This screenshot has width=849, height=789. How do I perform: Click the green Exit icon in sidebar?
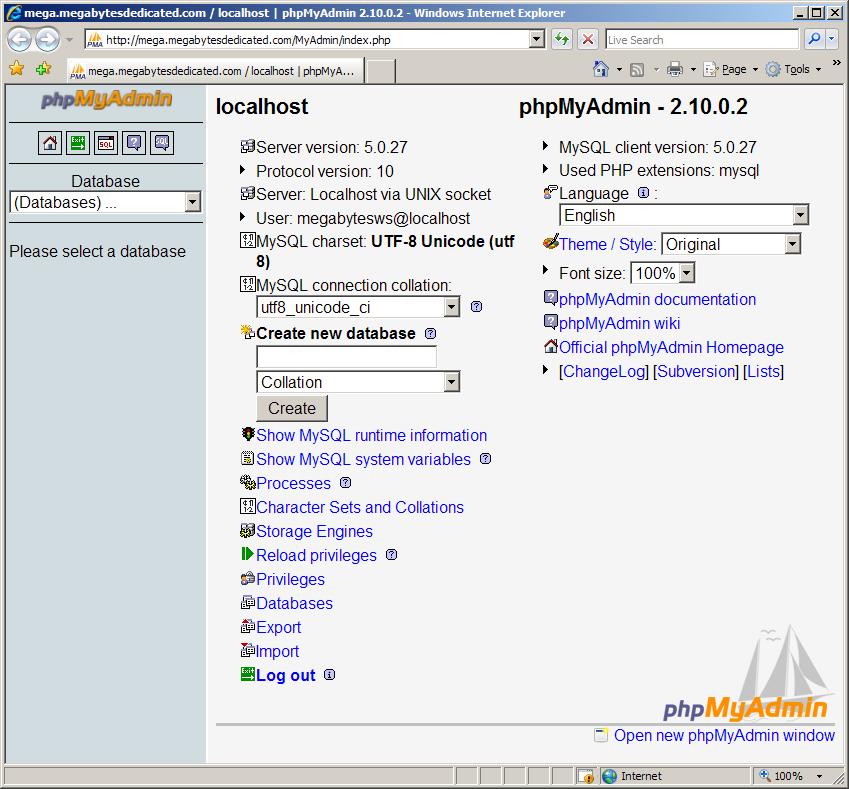pyautogui.click(x=78, y=143)
